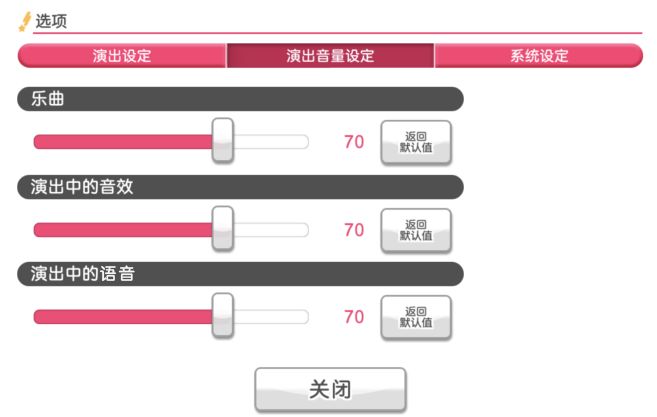Click the 演出中的音效 slider handle
The width and height of the screenshot is (657, 417).
pyautogui.click(x=222, y=228)
